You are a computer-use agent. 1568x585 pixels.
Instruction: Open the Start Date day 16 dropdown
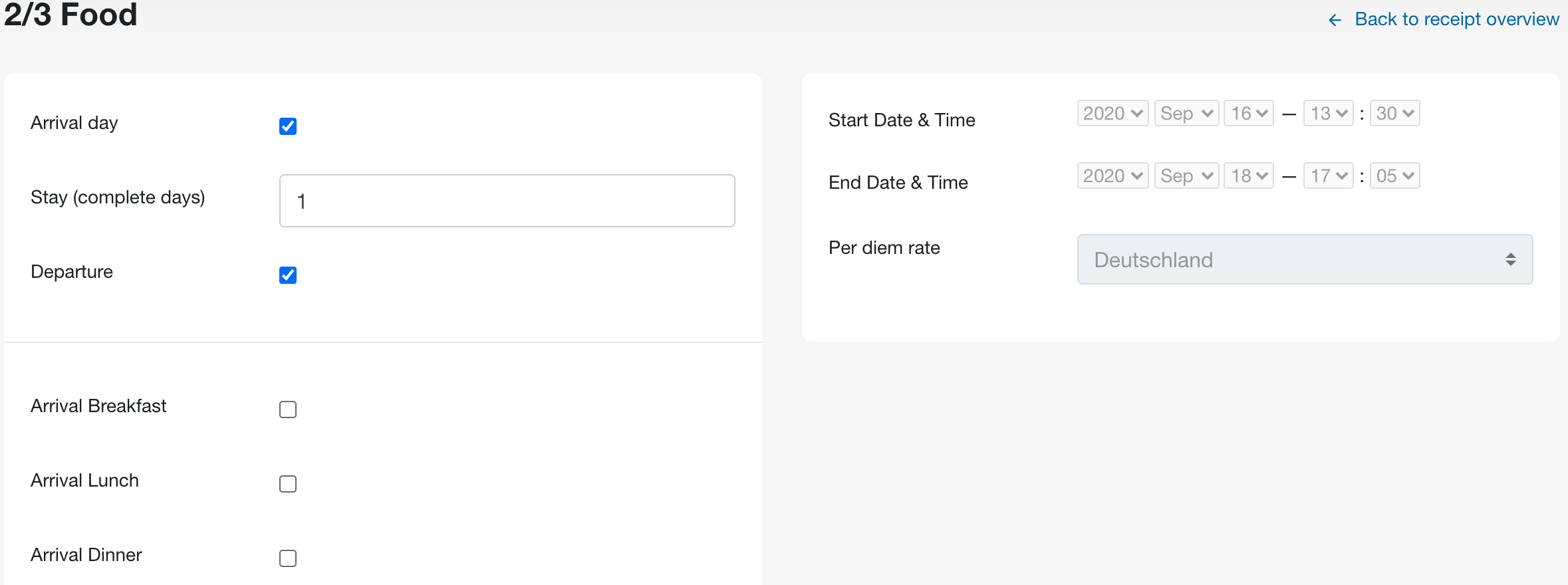click(1249, 113)
